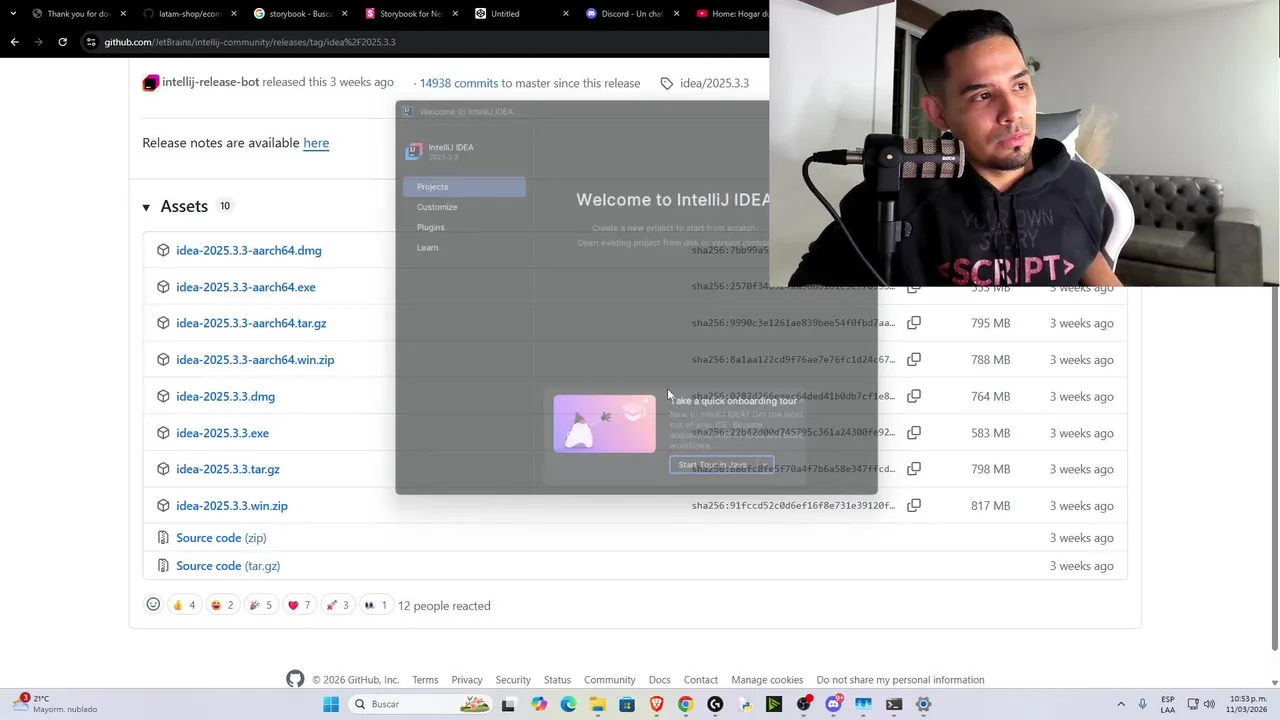Click the Windows taskbar Buscar search box
This screenshot has width=1280, height=720.
tap(420, 704)
